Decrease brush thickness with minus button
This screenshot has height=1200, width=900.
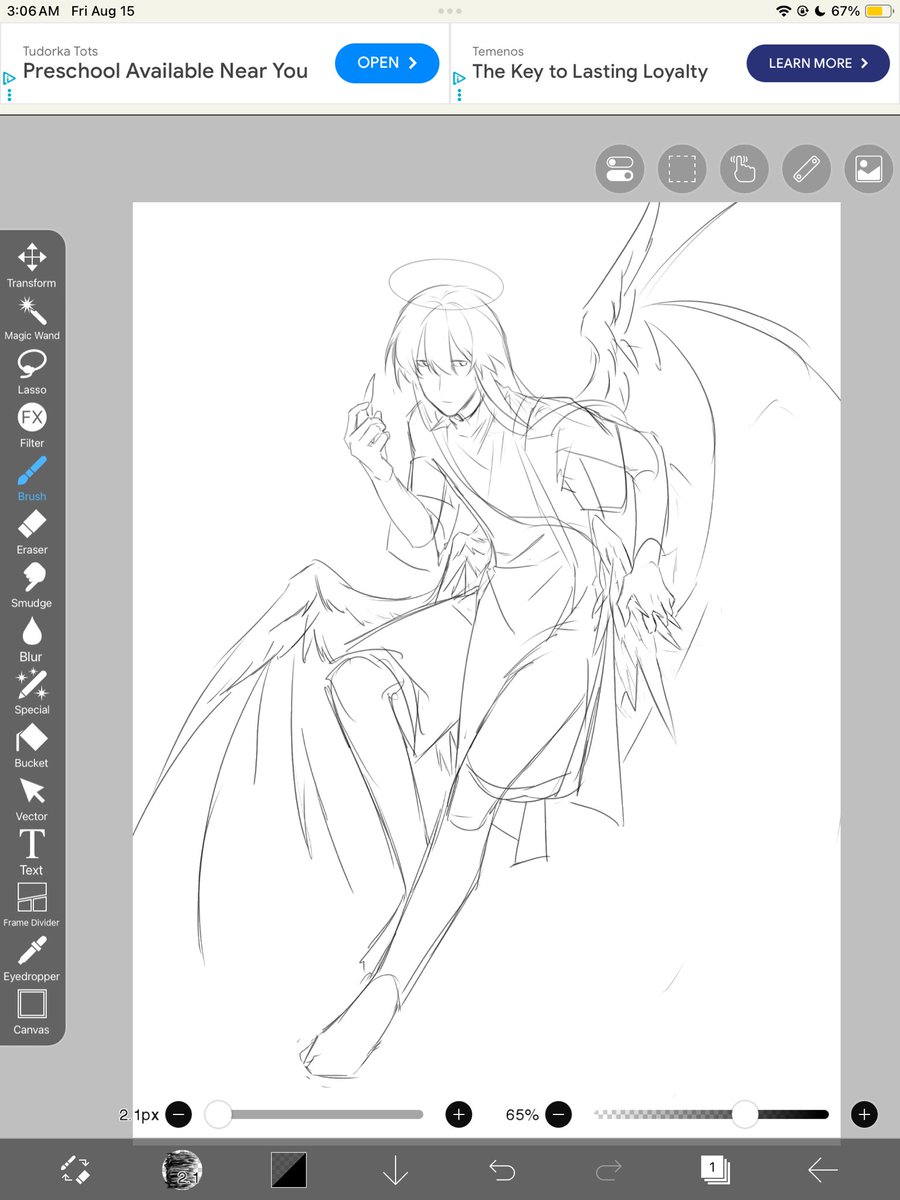pos(179,1114)
